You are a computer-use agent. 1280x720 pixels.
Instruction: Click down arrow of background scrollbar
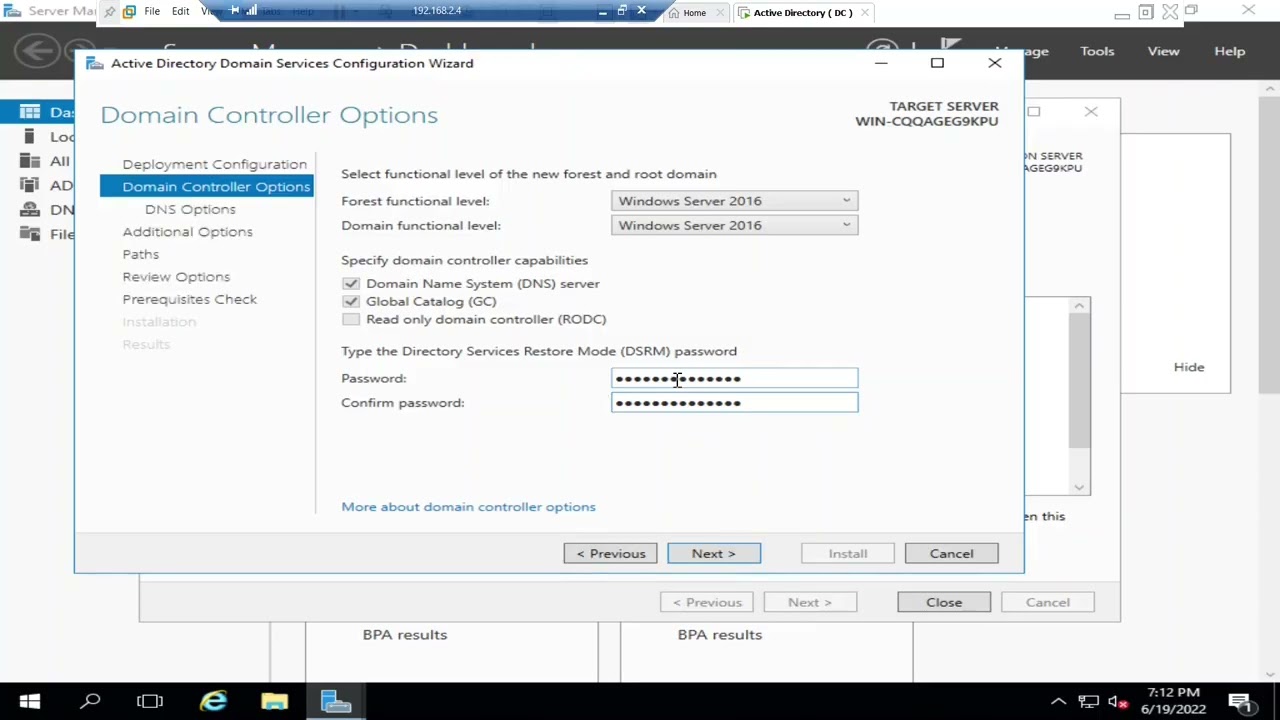tap(1079, 487)
